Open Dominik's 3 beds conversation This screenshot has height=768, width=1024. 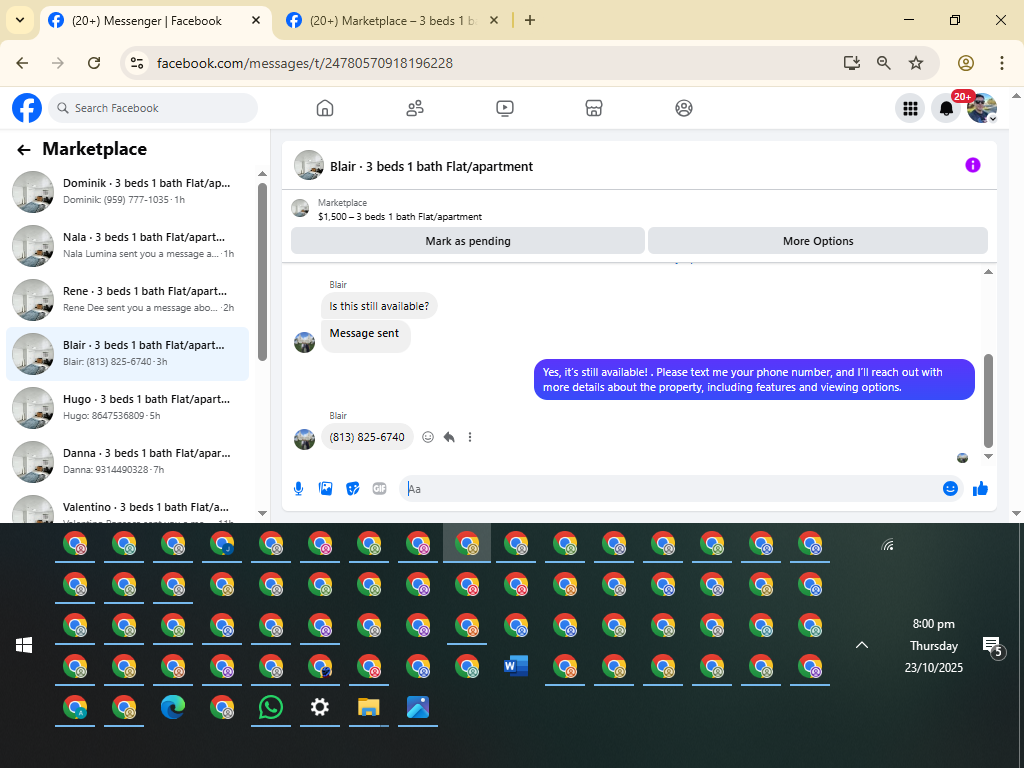(x=127, y=191)
